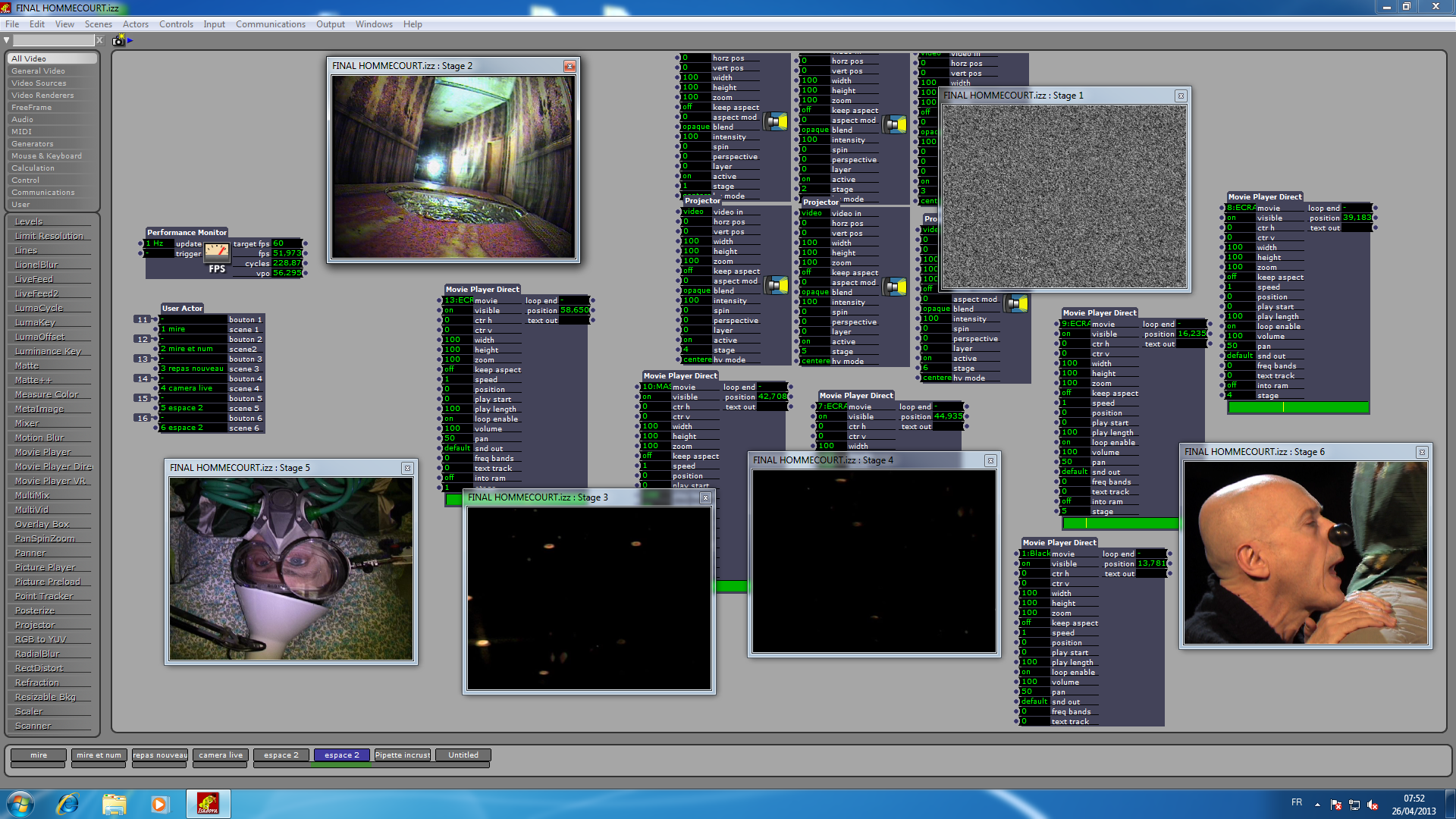The width and height of the screenshot is (1456, 819).
Task: Open snd out default on 1:Black player
Action: 1035,701
